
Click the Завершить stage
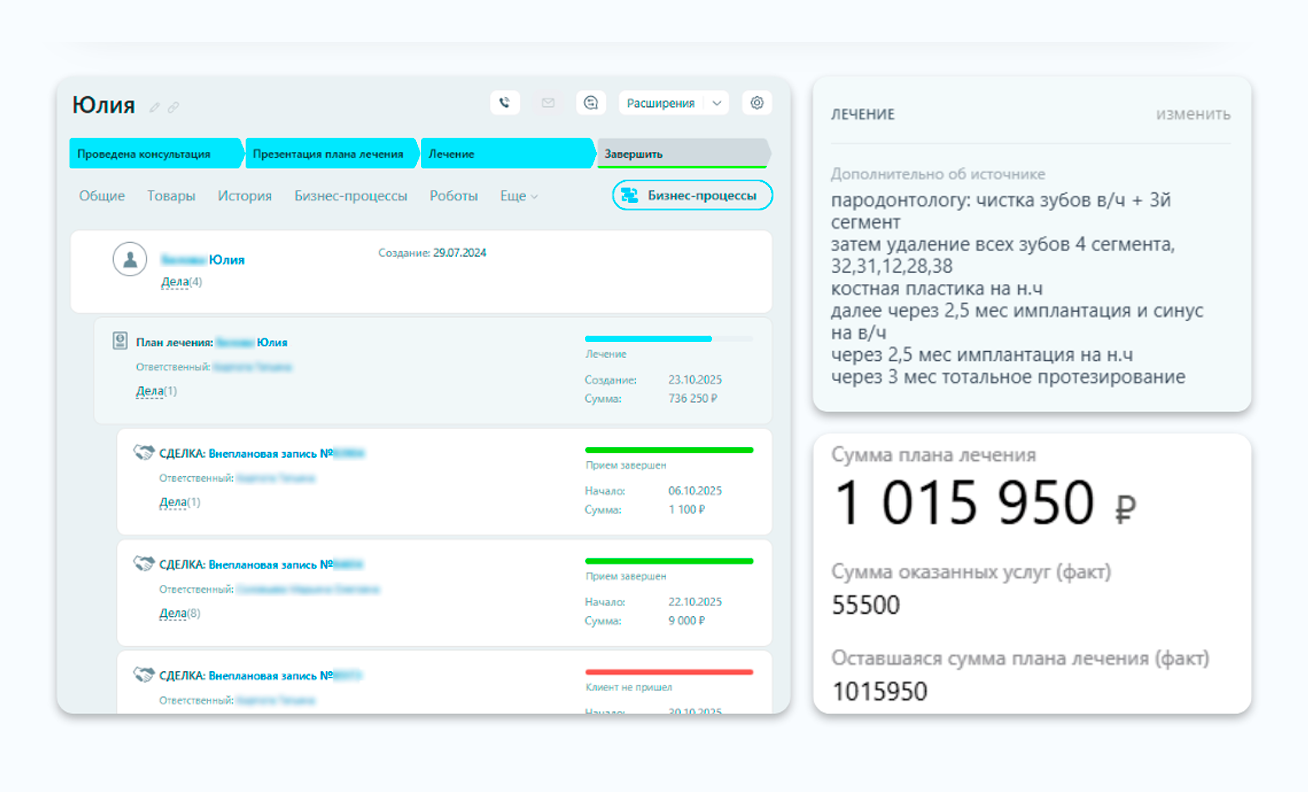click(684, 154)
